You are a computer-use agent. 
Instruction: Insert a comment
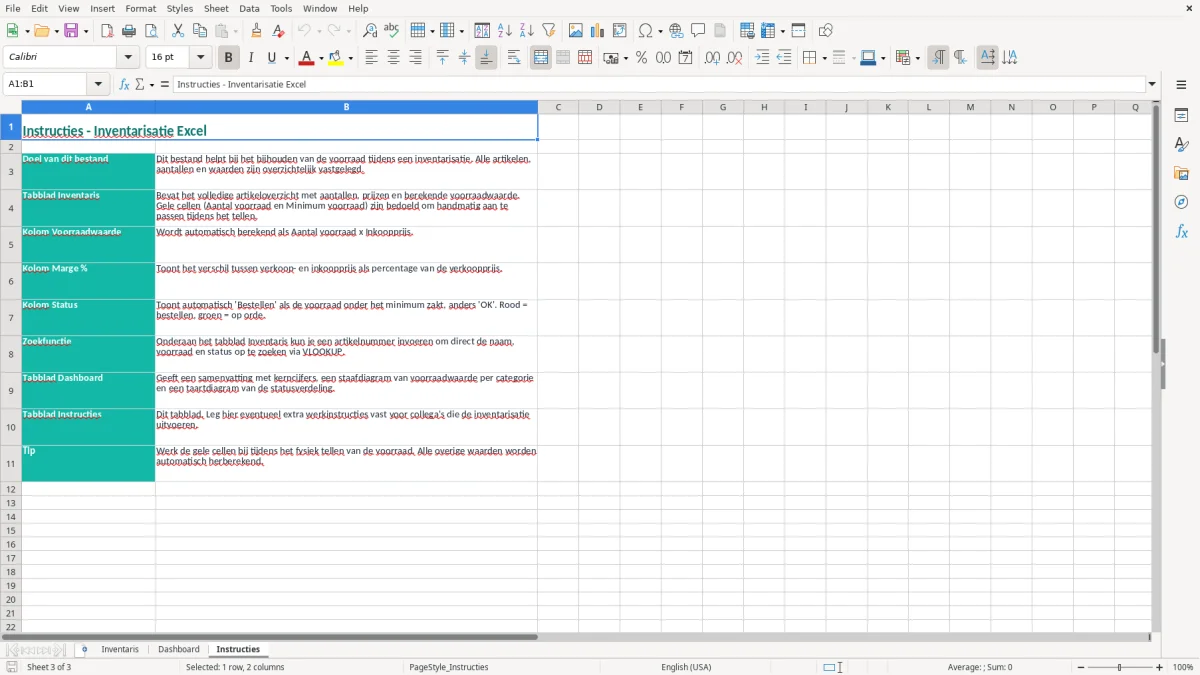click(x=698, y=31)
